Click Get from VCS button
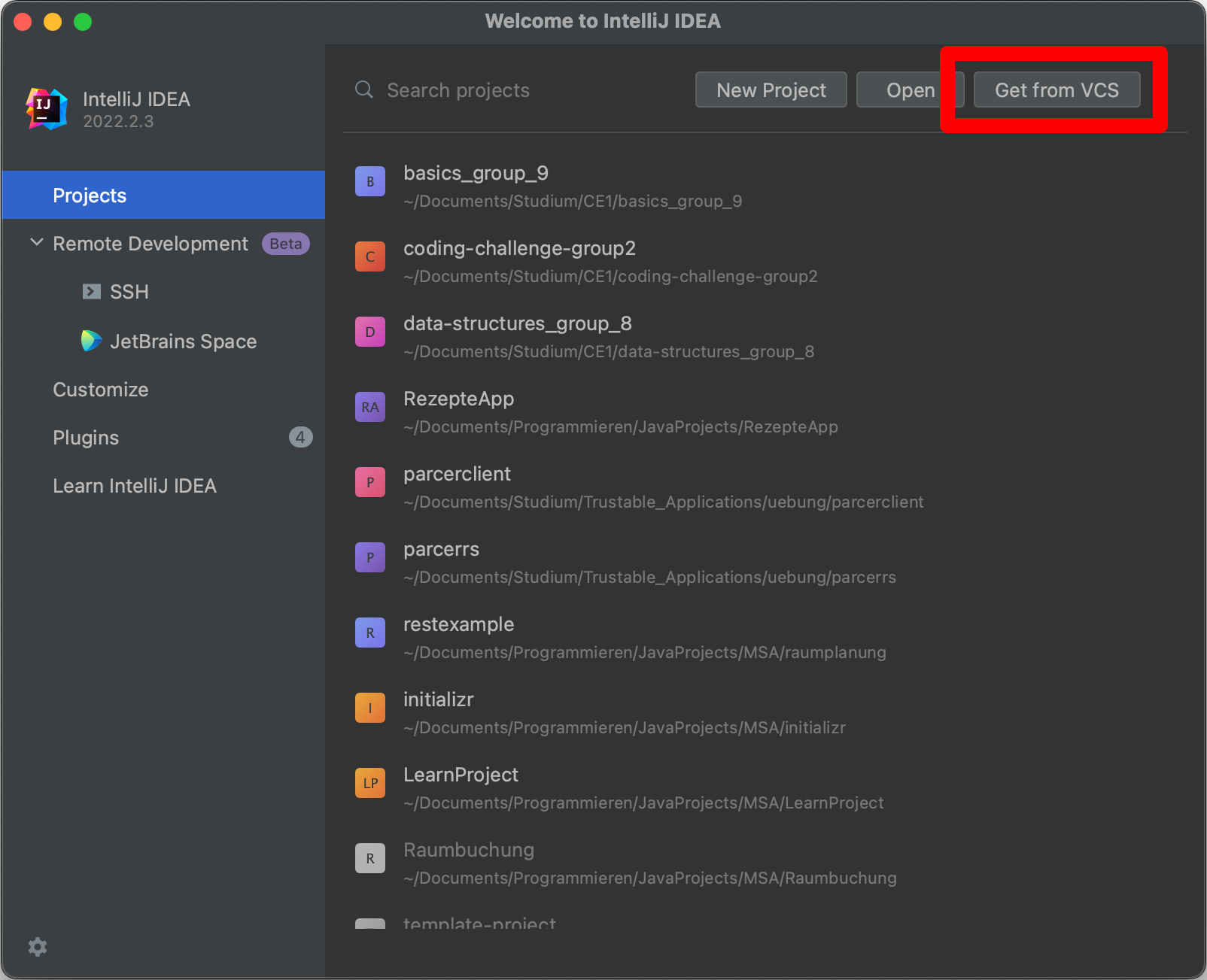Screen dimensions: 1207x980 [x=1057, y=90]
